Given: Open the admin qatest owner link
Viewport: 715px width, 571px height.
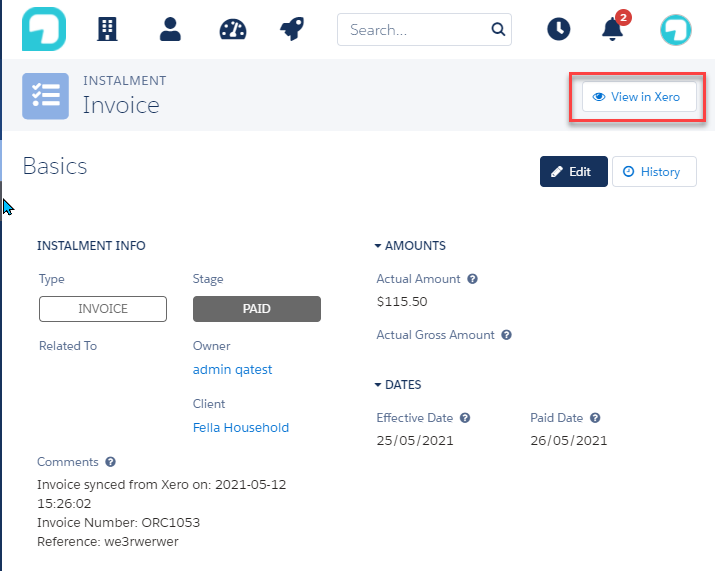Looking at the screenshot, I should pyautogui.click(x=233, y=369).
